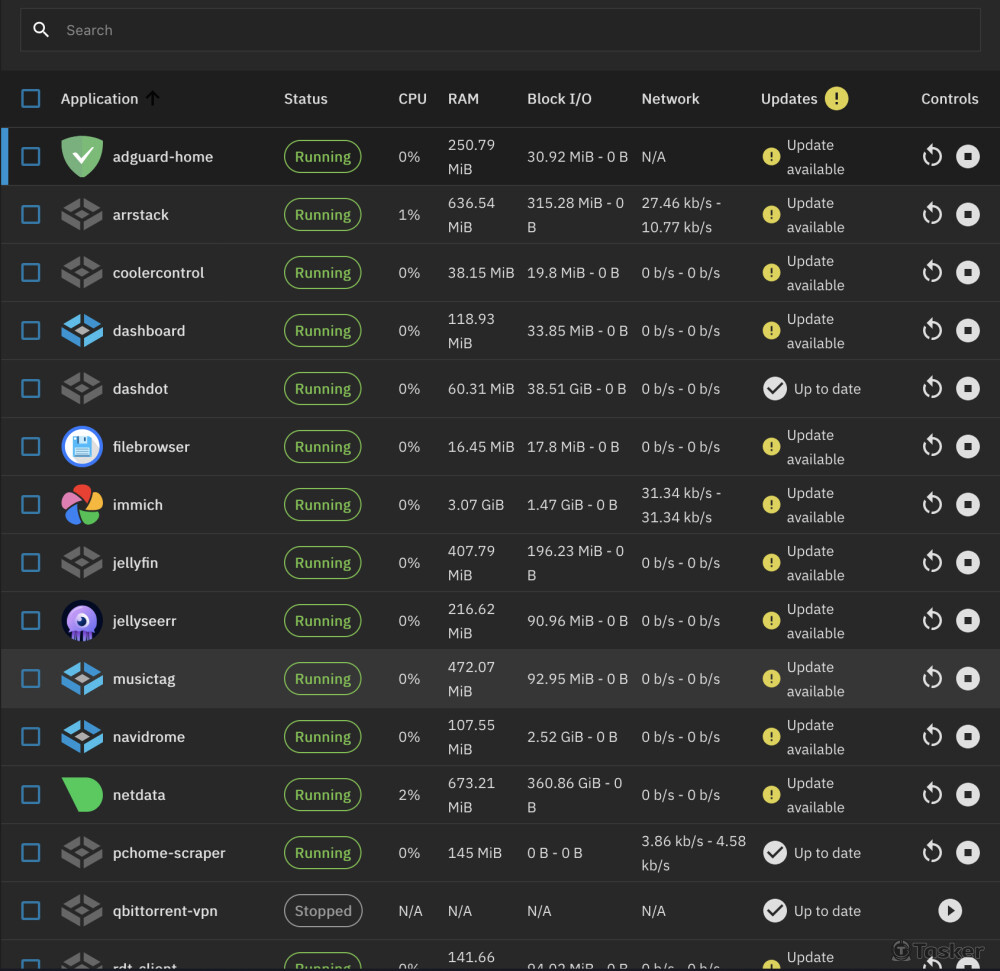Tick the navidrome row checkbox

coord(31,737)
